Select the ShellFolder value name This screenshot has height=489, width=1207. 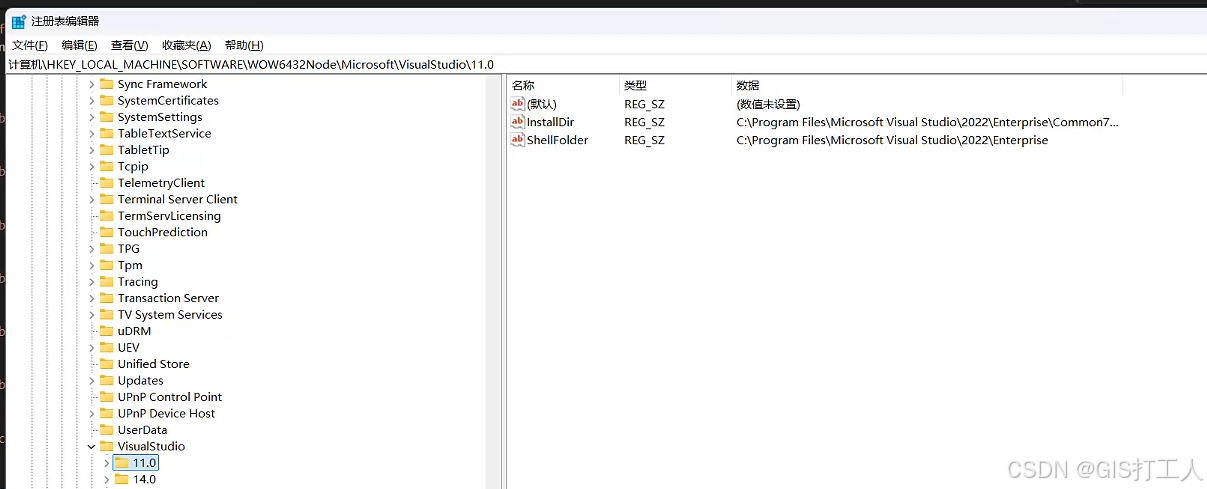pyautogui.click(x=558, y=140)
